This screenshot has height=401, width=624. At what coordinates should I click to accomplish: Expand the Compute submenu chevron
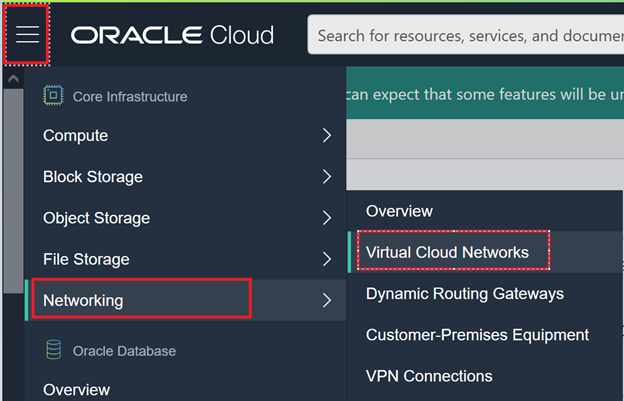327,136
